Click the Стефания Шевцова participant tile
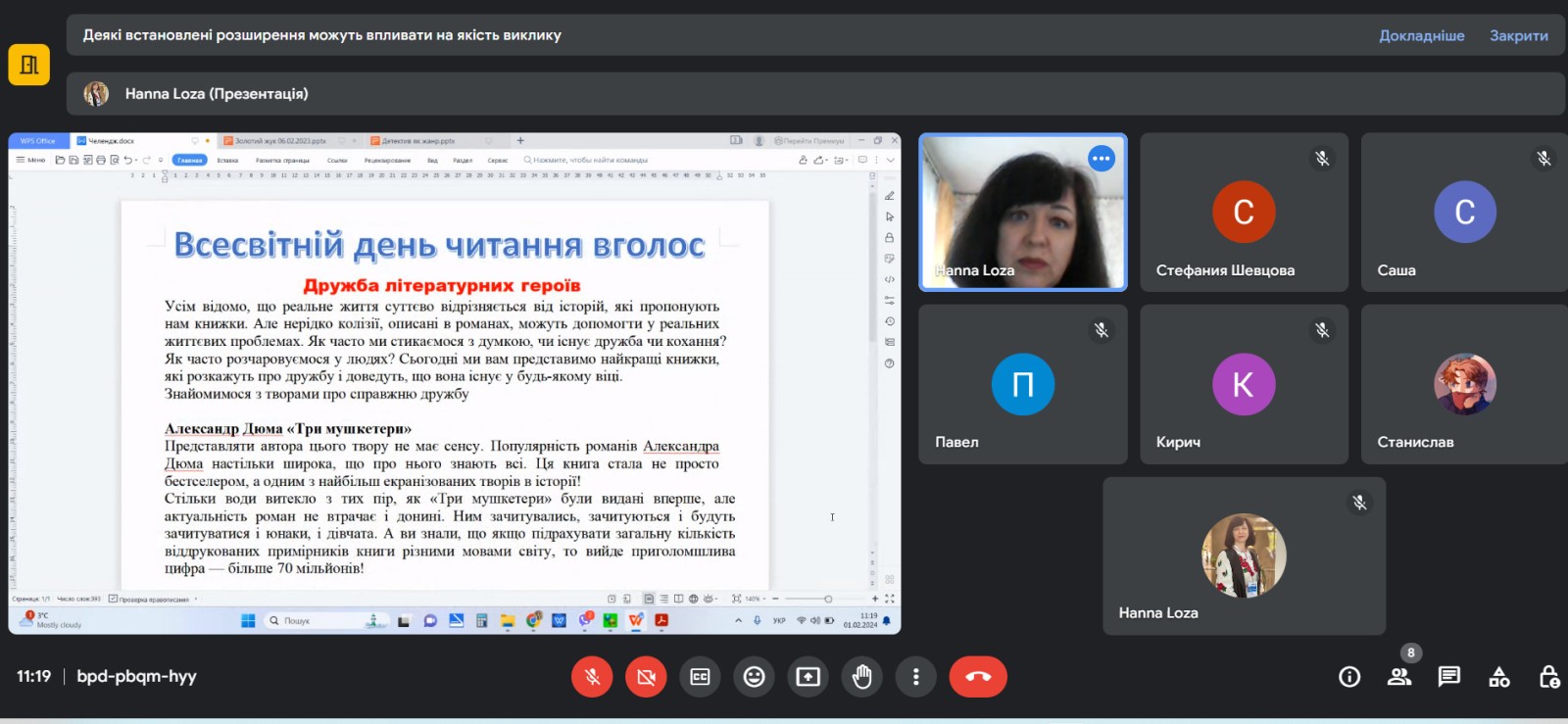 tap(1244, 213)
